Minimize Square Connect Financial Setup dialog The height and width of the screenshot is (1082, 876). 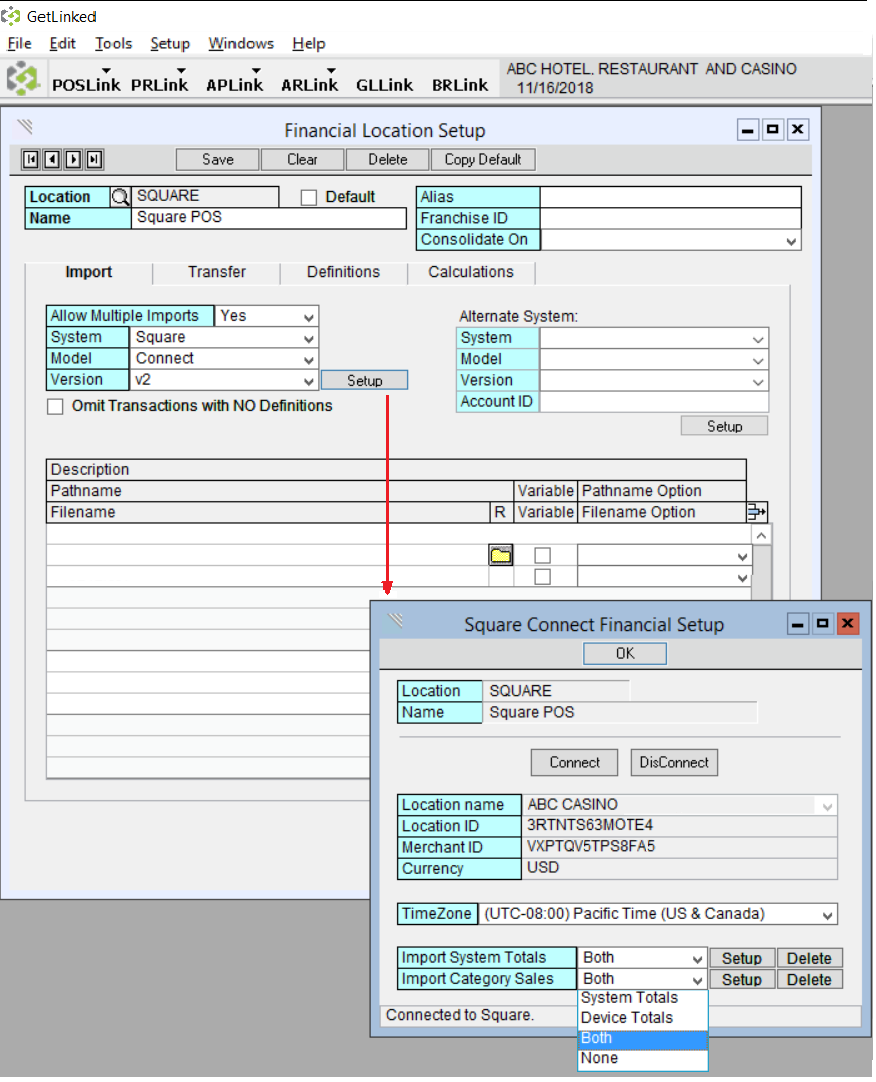click(x=798, y=624)
